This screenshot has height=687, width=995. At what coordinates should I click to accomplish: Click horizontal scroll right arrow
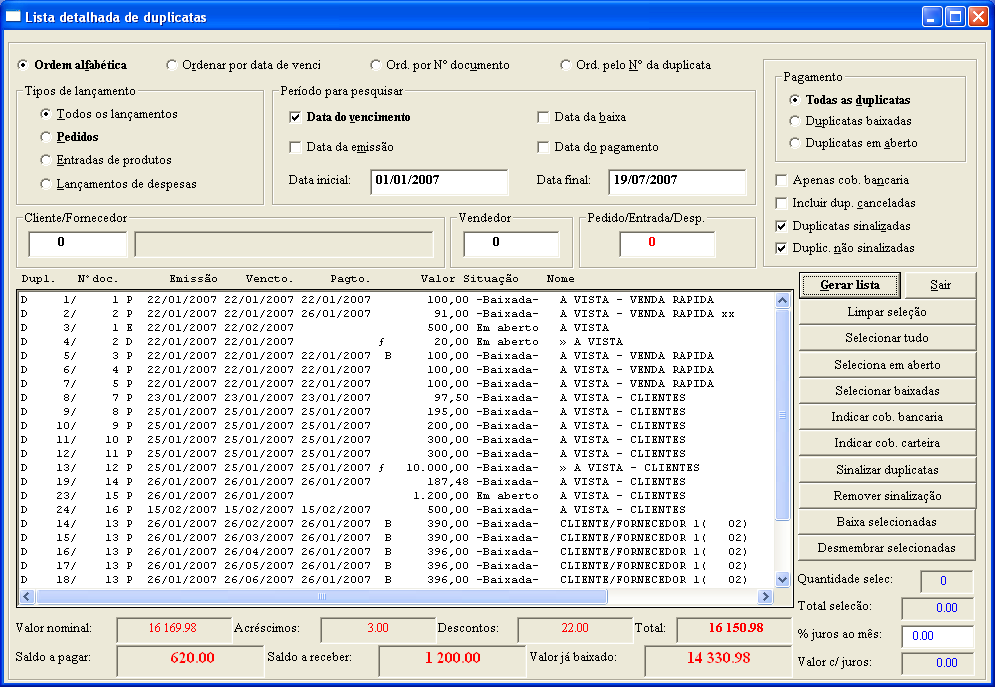[x=765, y=596]
